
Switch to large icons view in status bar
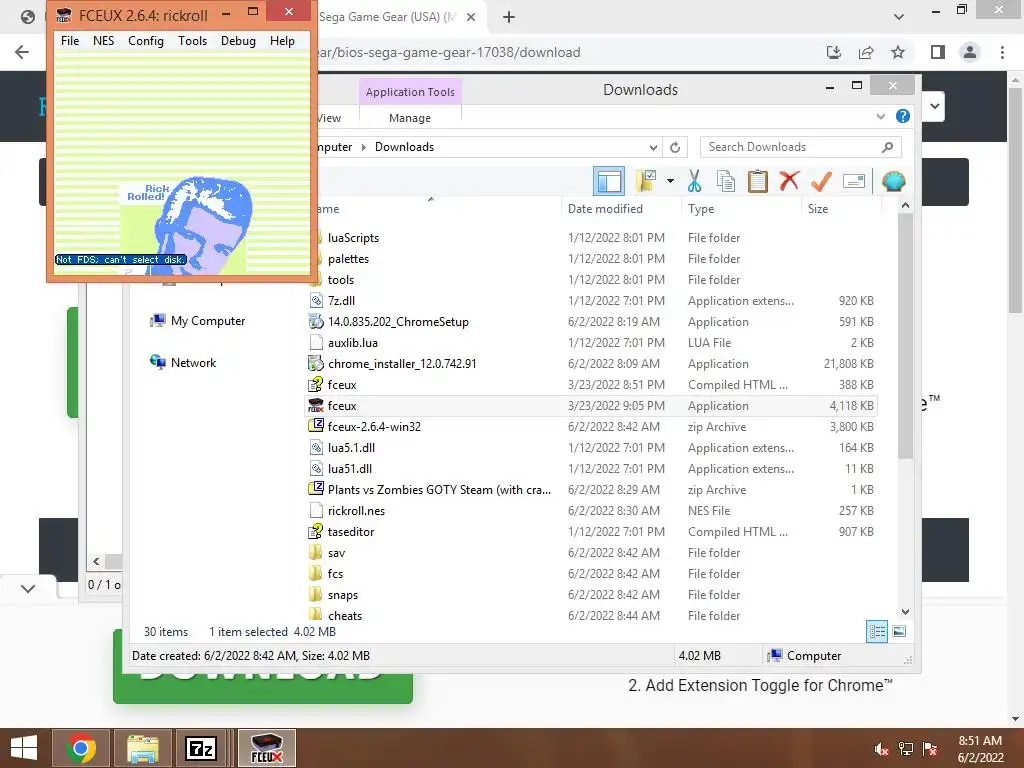[899, 631]
